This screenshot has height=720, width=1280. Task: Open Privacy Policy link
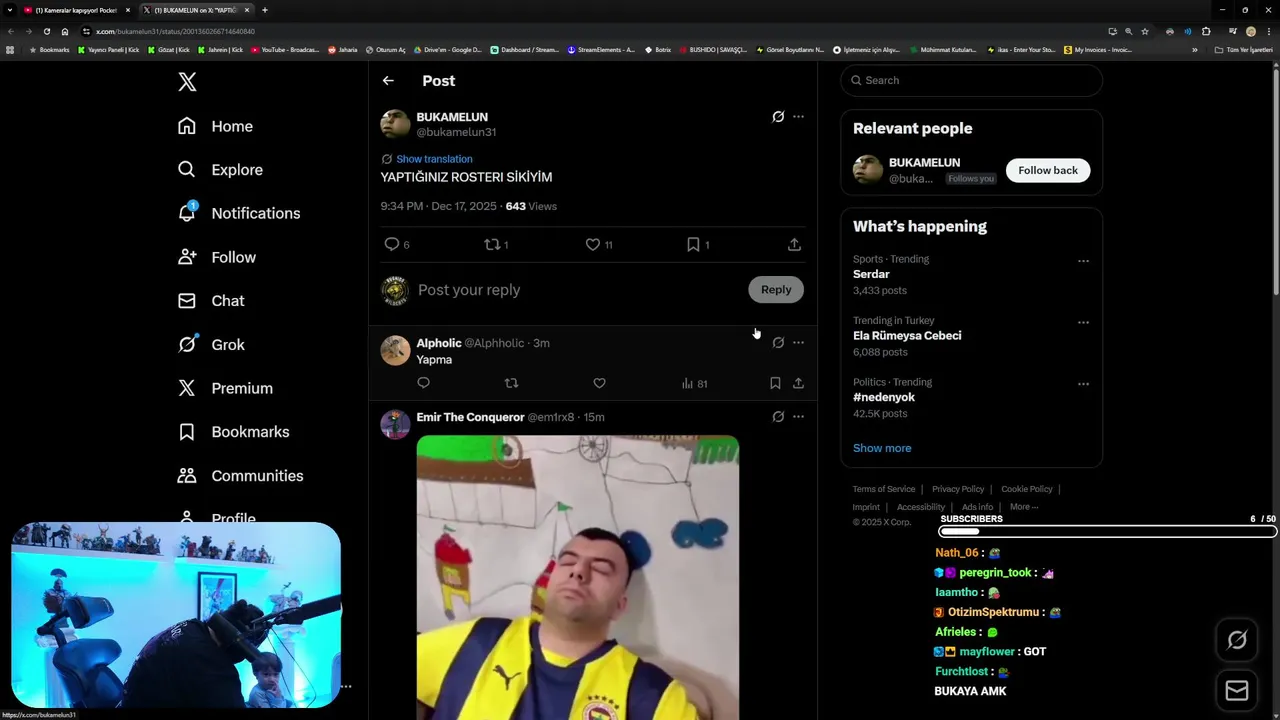(x=958, y=489)
